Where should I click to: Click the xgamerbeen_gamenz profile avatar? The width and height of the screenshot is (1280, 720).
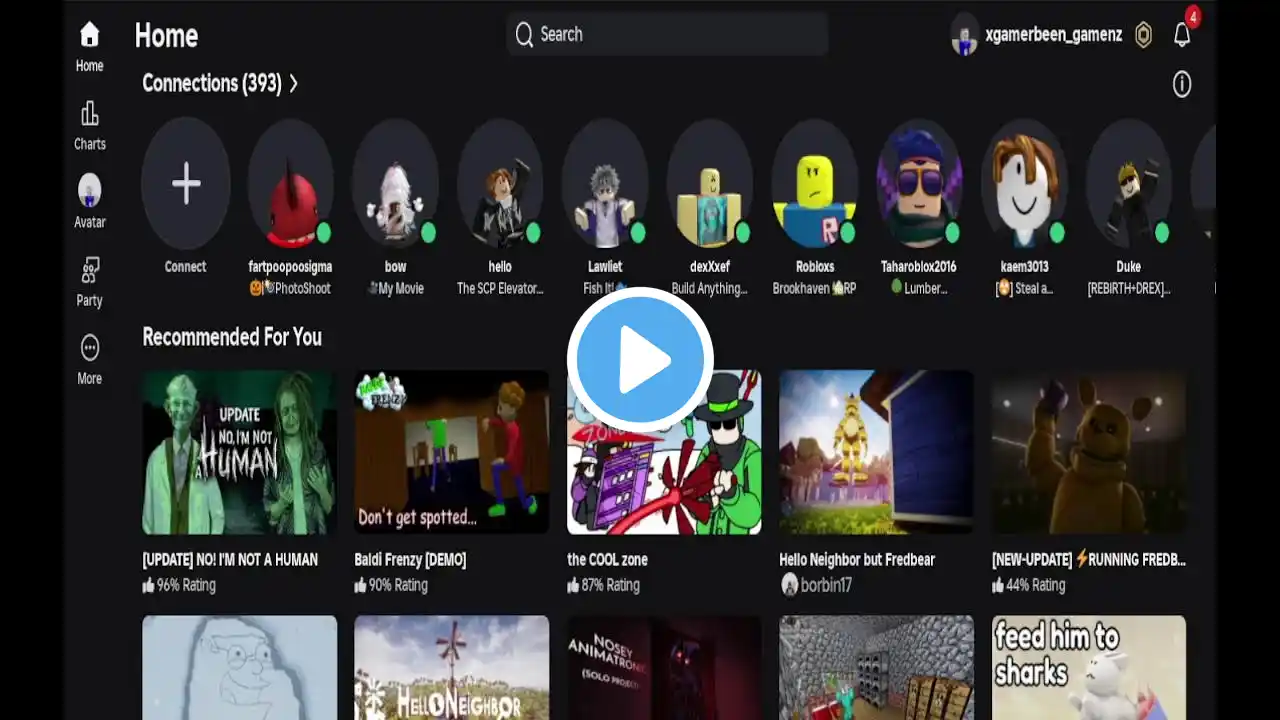tap(964, 35)
